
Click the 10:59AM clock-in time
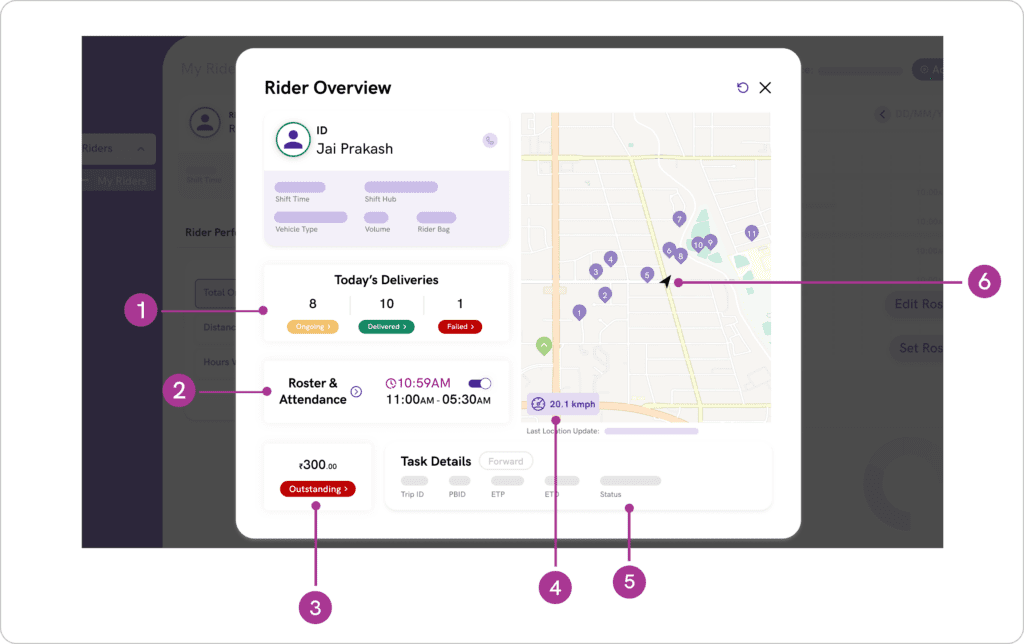(418, 383)
